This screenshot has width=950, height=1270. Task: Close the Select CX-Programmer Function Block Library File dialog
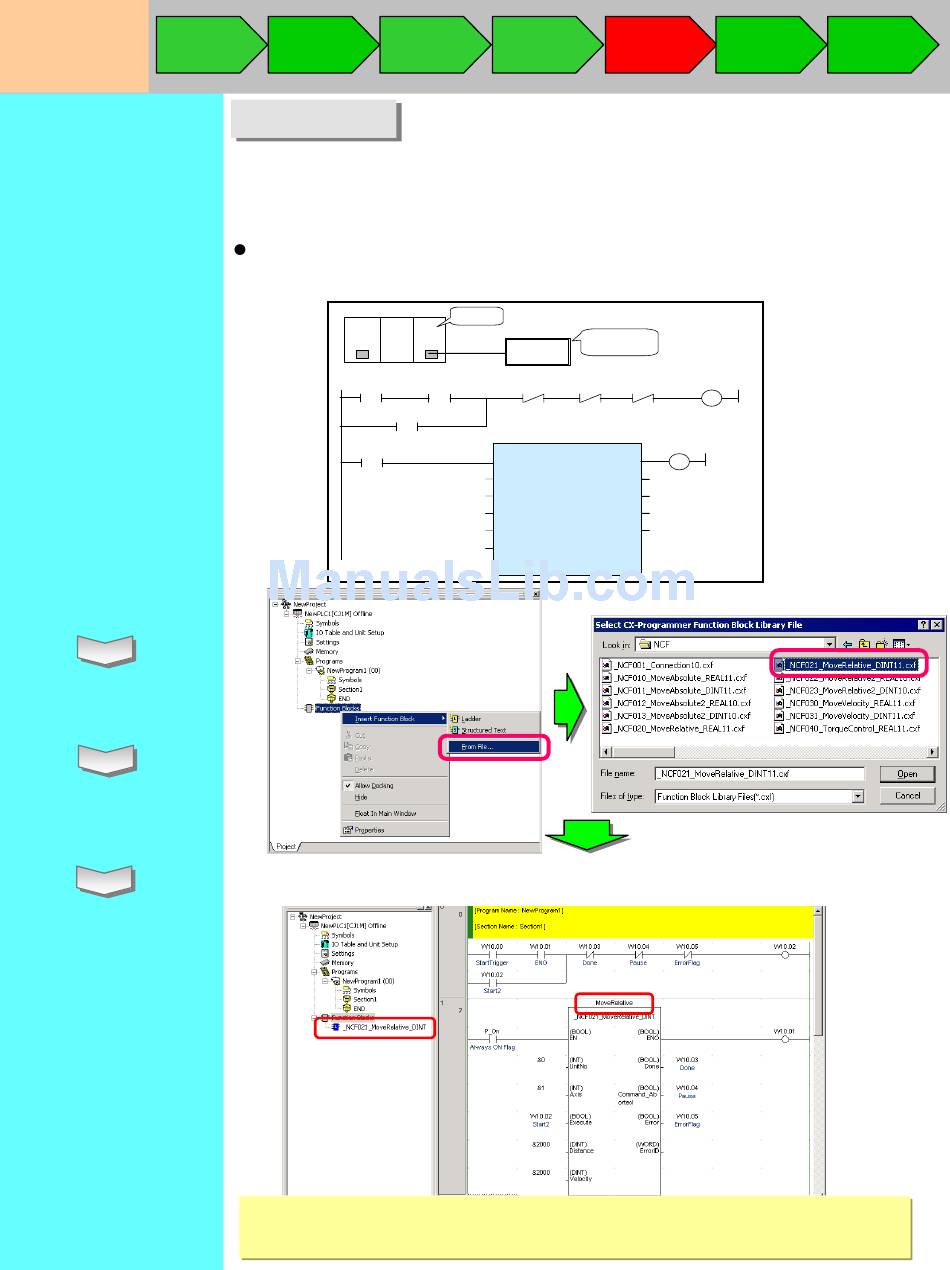coord(937,624)
